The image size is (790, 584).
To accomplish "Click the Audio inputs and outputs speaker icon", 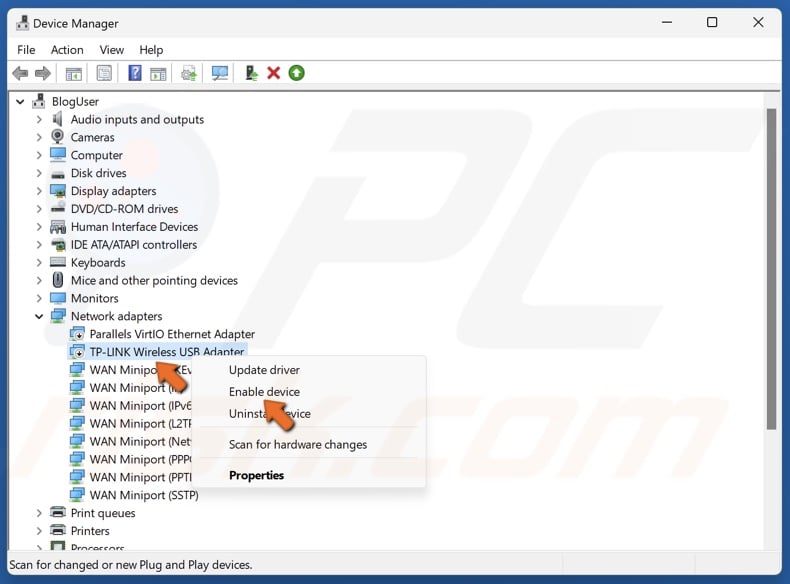I will tap(57, 119).
